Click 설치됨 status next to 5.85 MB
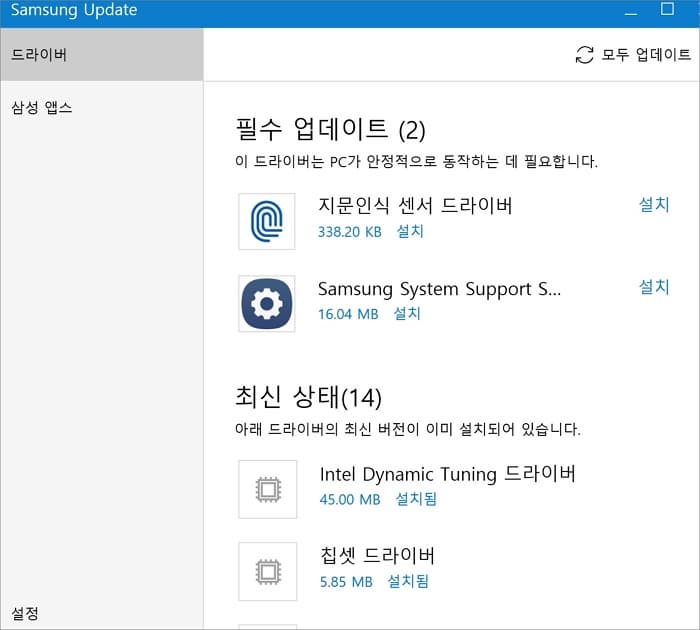700x630 pixels. click(x=408, y=581)
